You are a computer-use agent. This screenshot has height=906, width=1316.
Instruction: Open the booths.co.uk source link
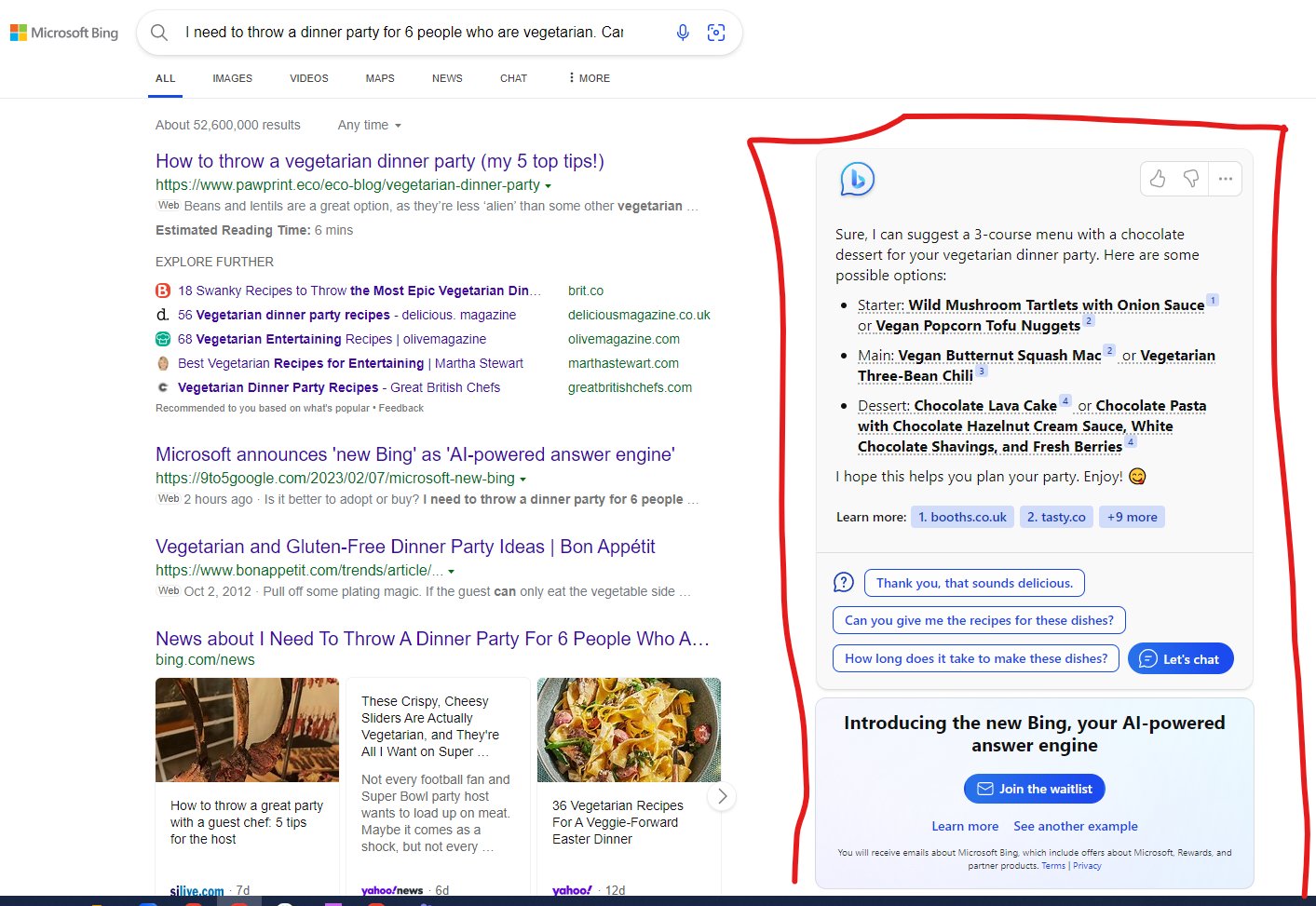pyautogui.click(x=962, y=517)
